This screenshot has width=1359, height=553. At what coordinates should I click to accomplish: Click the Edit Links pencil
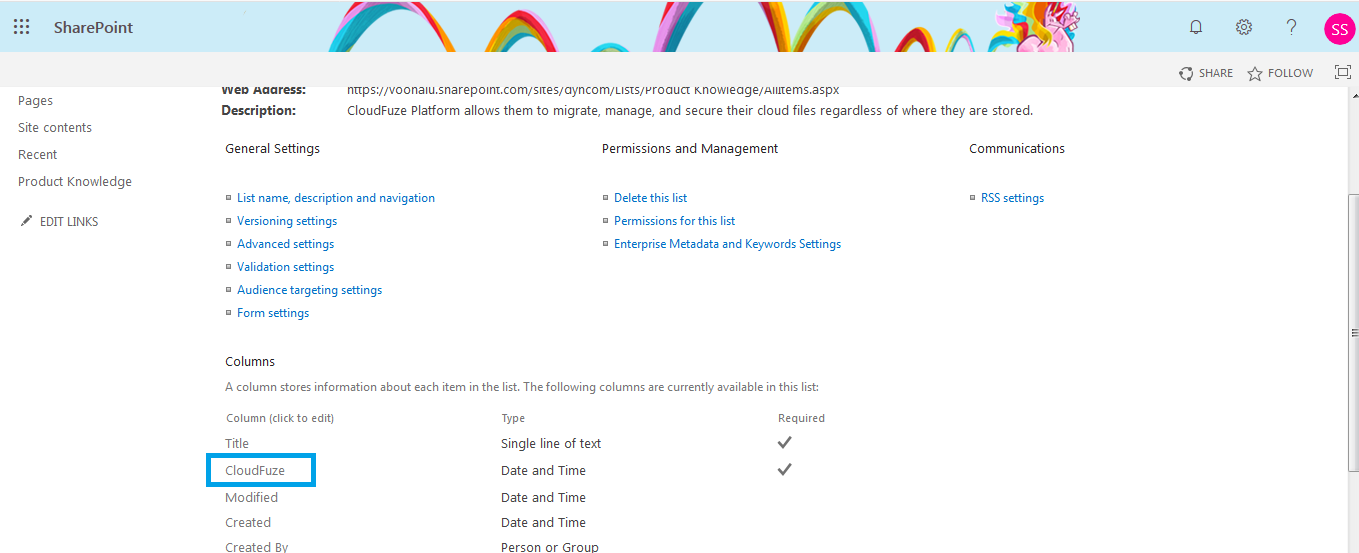pyautogui.click(x=59, y=221)
